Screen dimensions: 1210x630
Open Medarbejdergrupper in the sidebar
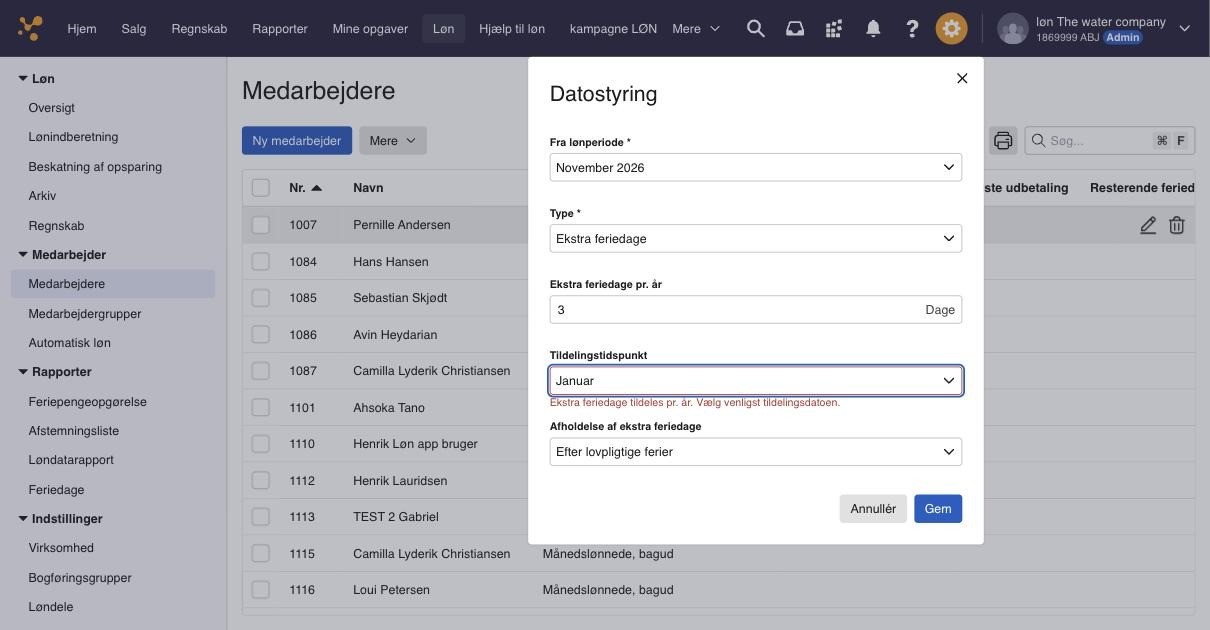tap(85, 314)
